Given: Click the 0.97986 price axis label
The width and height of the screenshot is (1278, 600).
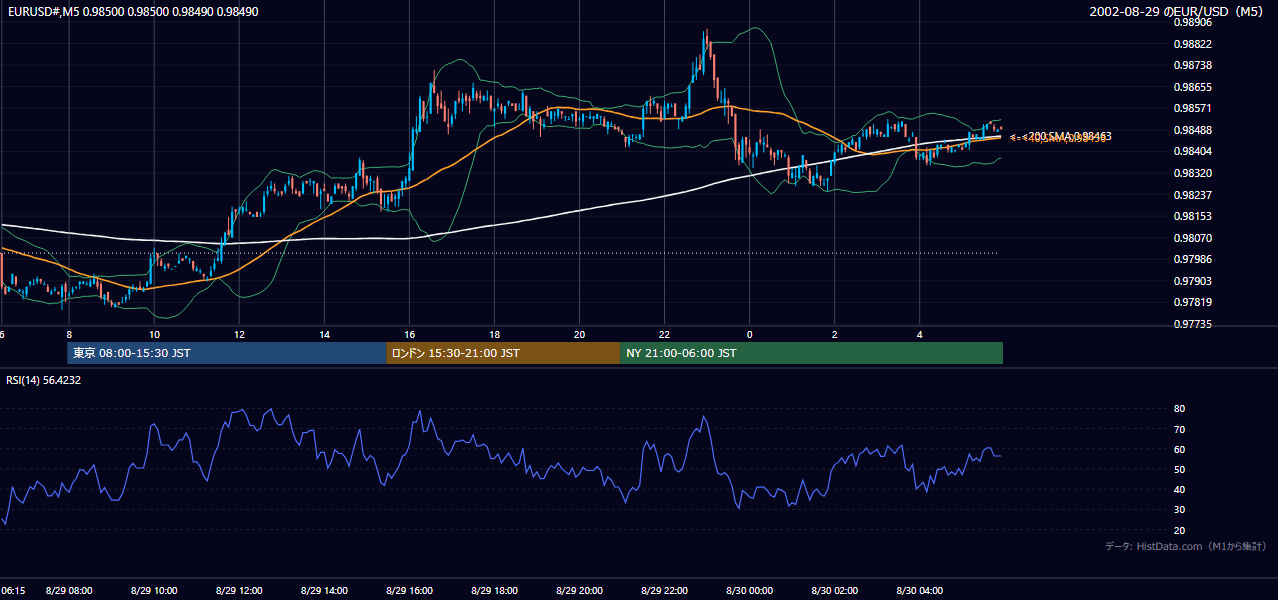Looking at the screenshot, I should tap(1192, 259).
